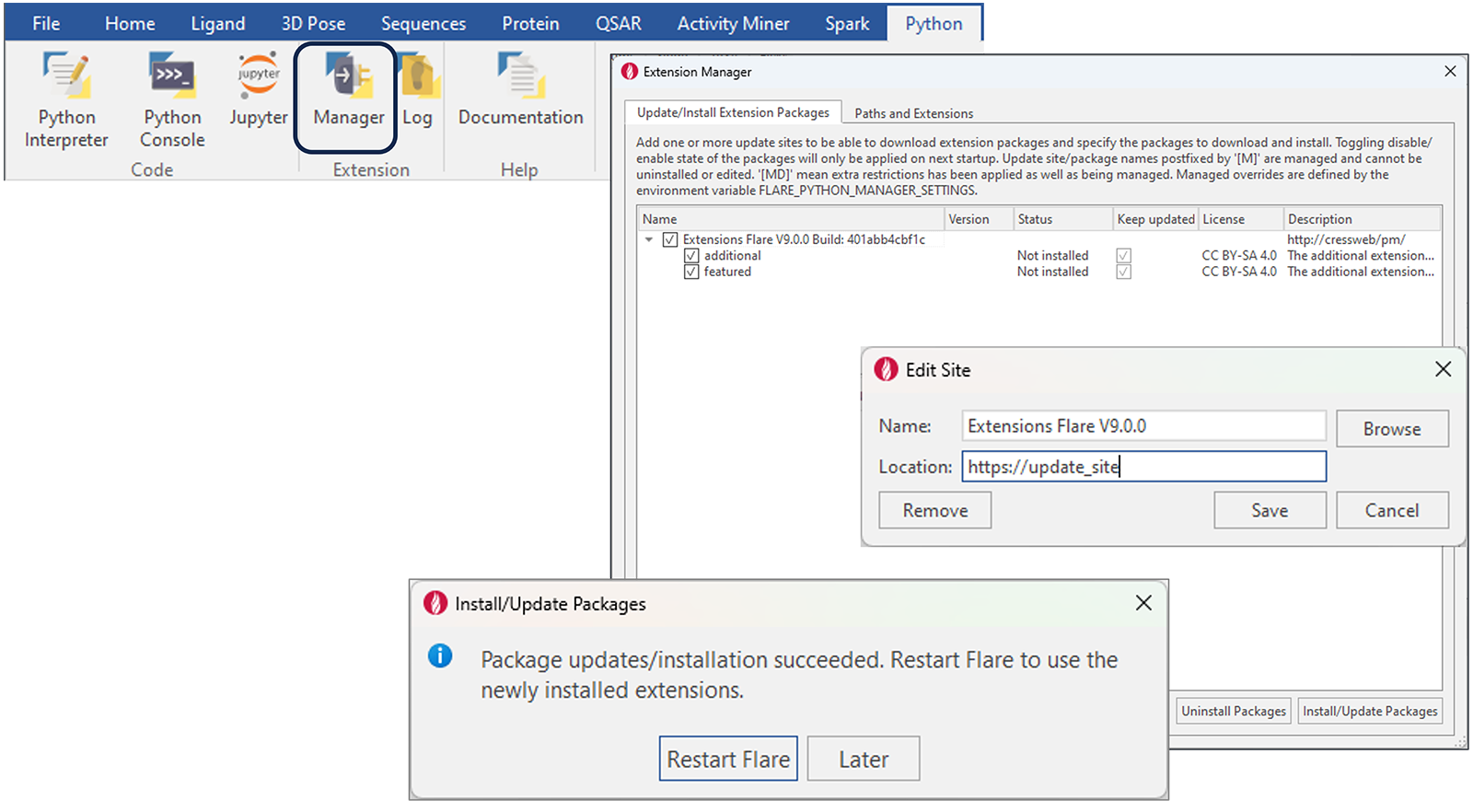Switch to the Spark ribbon tab
Image resolution: width=1473 pixels, height=812 pixels.
847,23
